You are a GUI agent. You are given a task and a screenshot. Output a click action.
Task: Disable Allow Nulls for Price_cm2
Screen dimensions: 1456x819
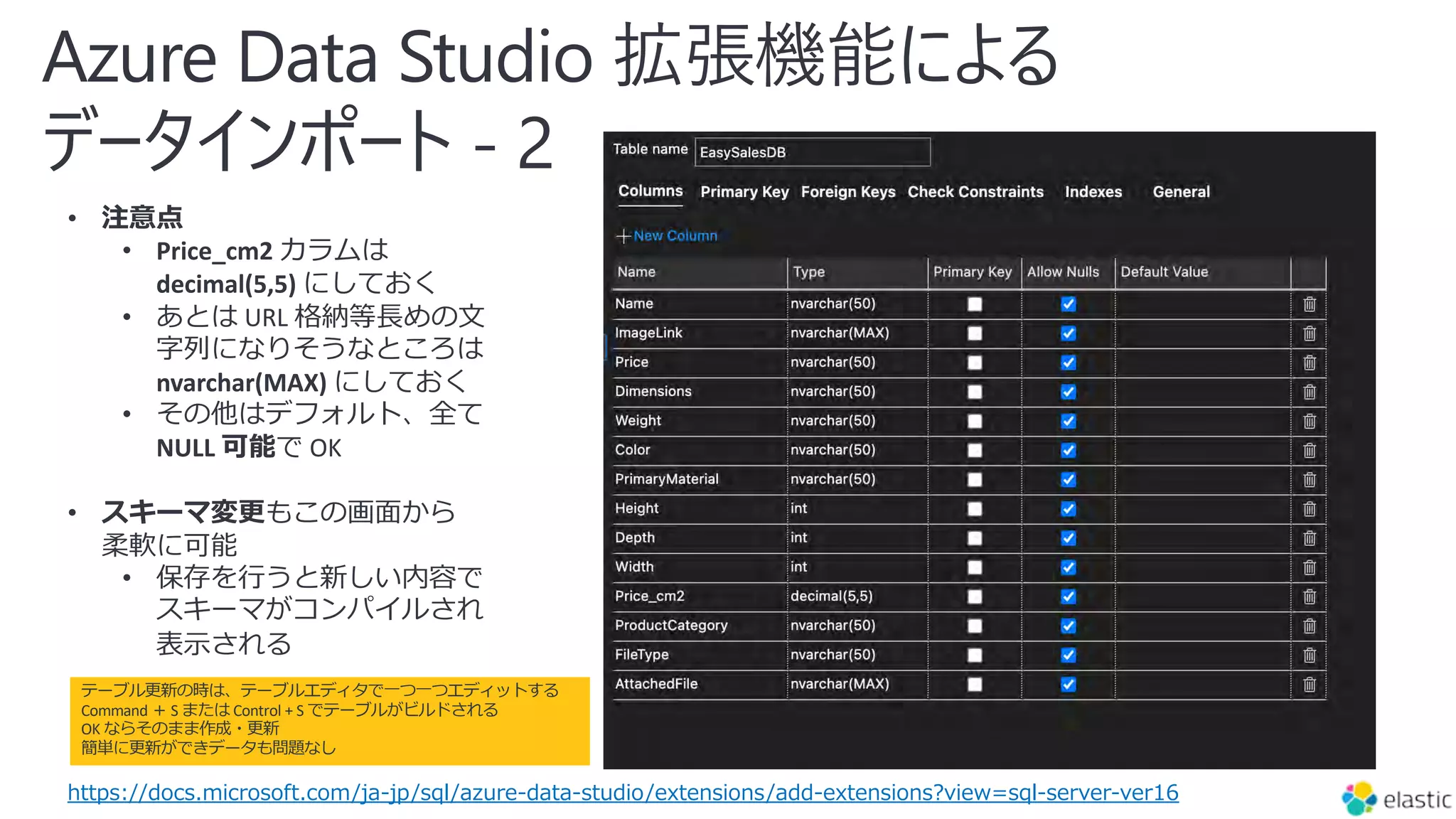click(1068, 596)
